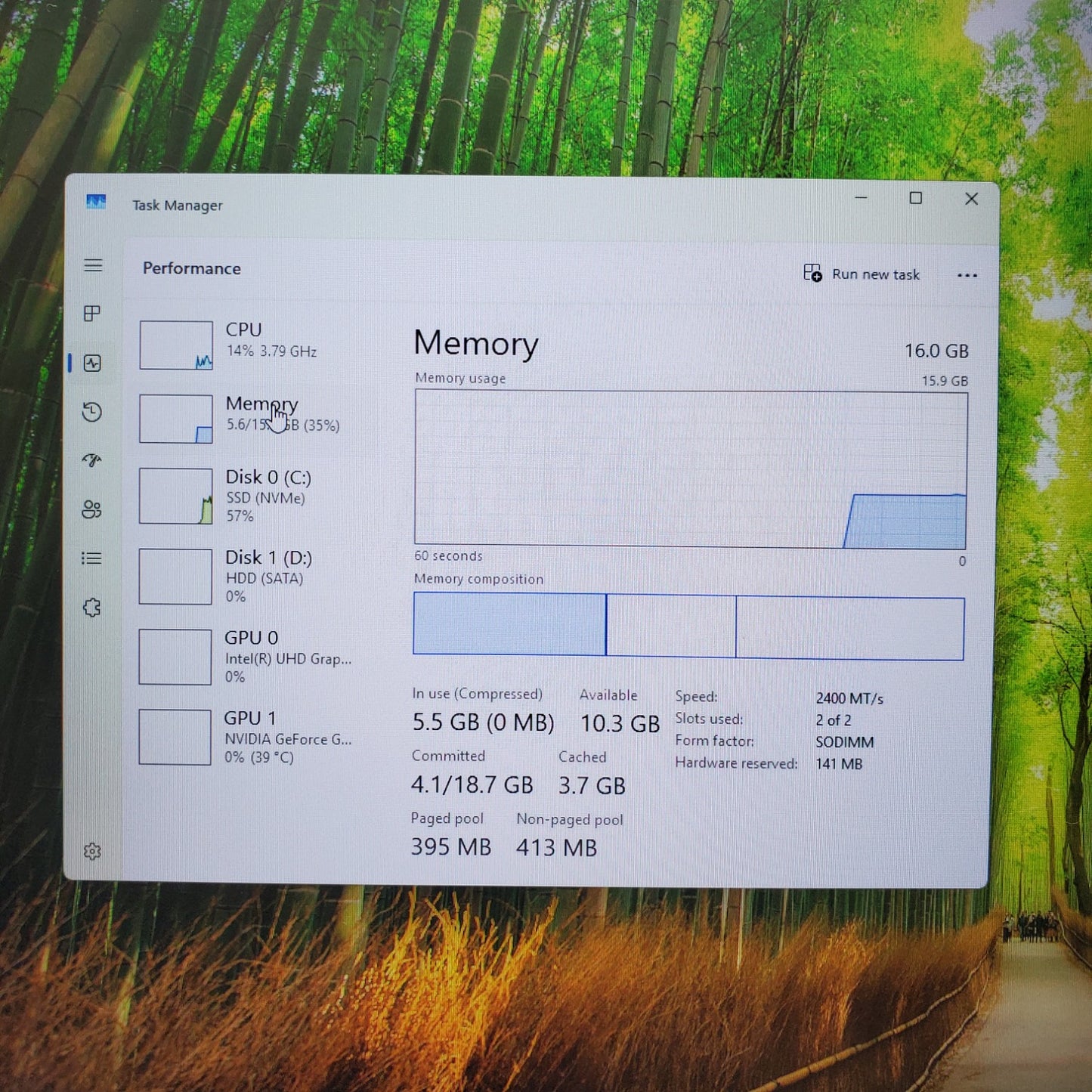Expand the three-dot more options menu

(967, 276)
